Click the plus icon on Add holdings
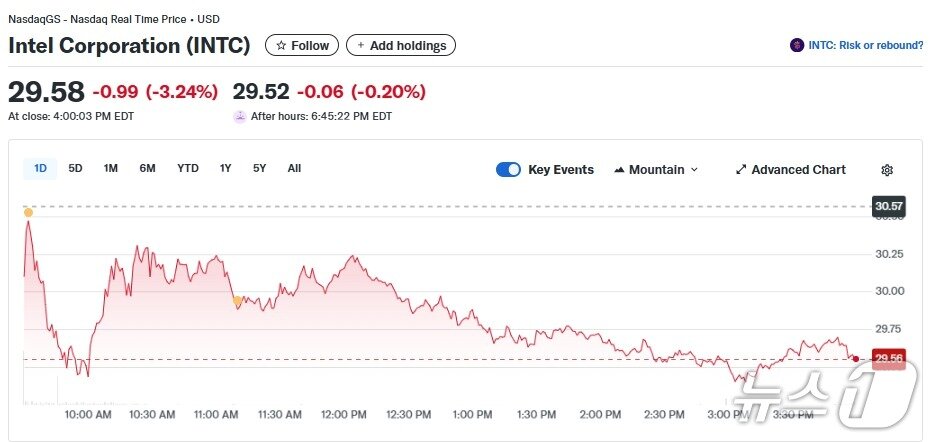The height and width of the screenshot is (442, 931). pos(360,45)
